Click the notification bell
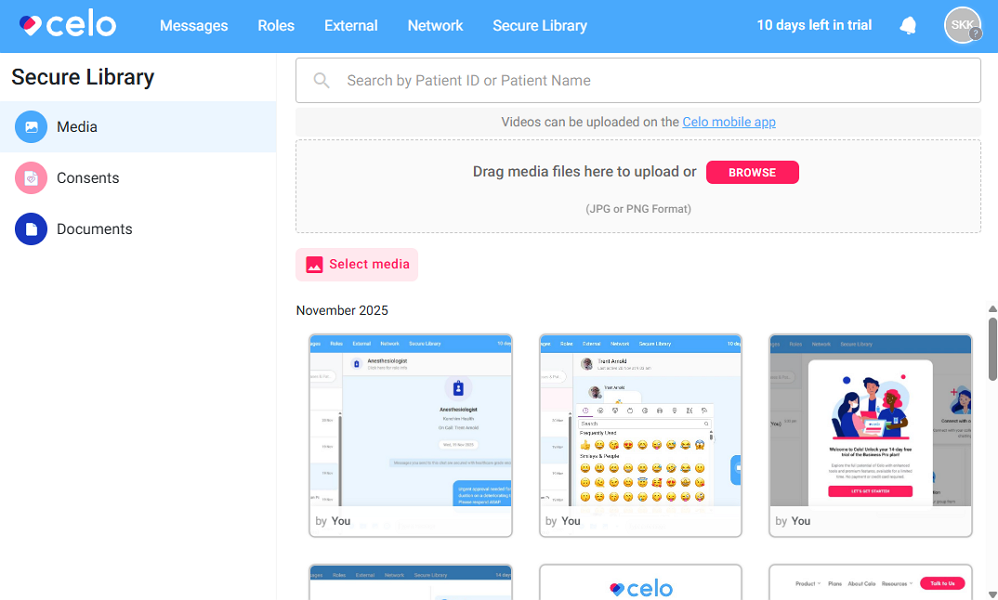The image size is (998, 600). [907, 25]
